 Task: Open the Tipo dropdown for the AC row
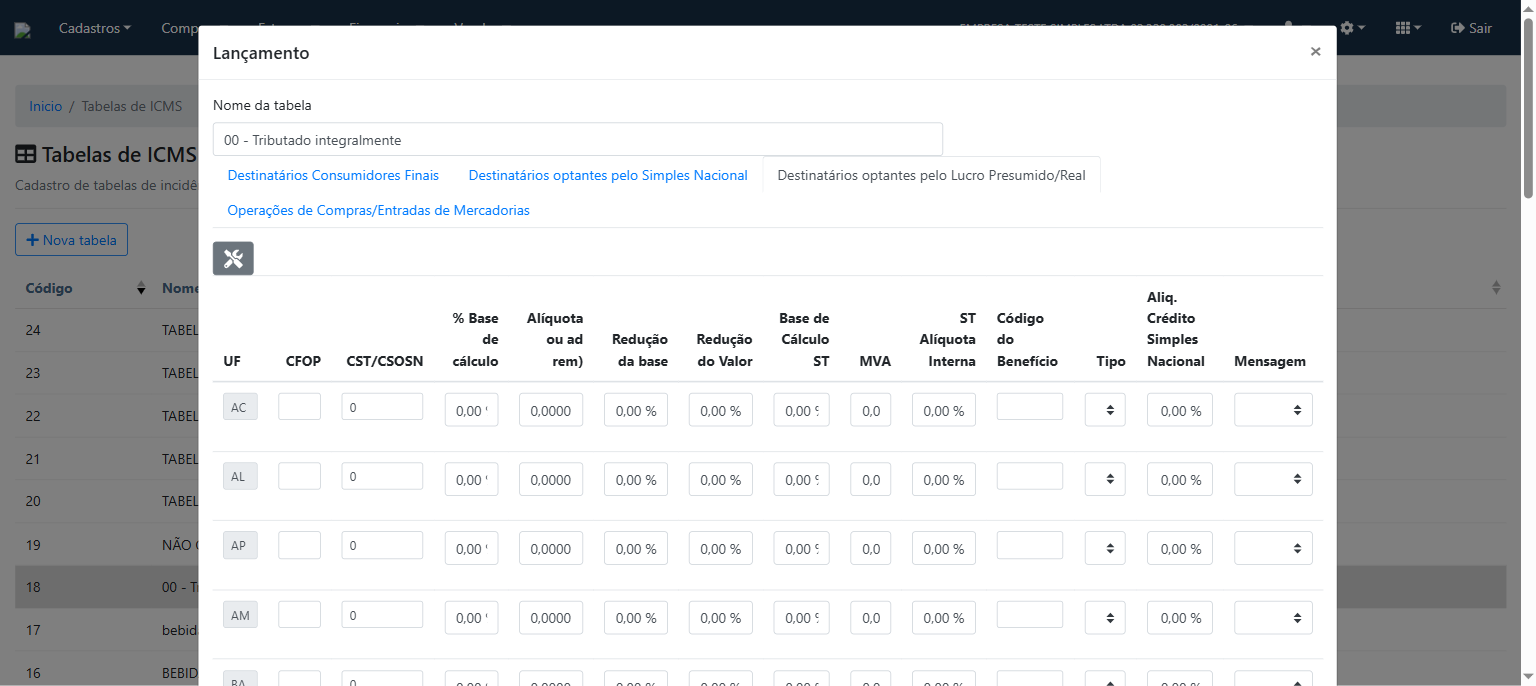click(1105, 410)
